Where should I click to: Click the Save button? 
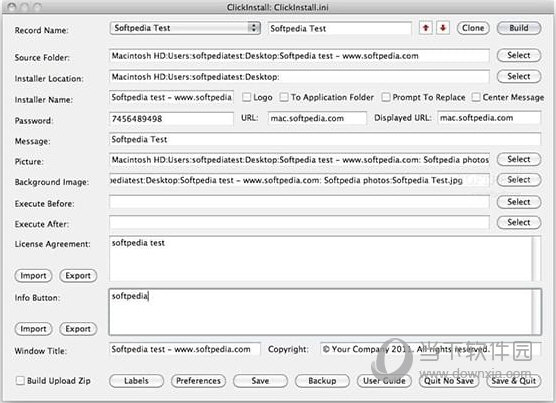click(x=260, y=381)
